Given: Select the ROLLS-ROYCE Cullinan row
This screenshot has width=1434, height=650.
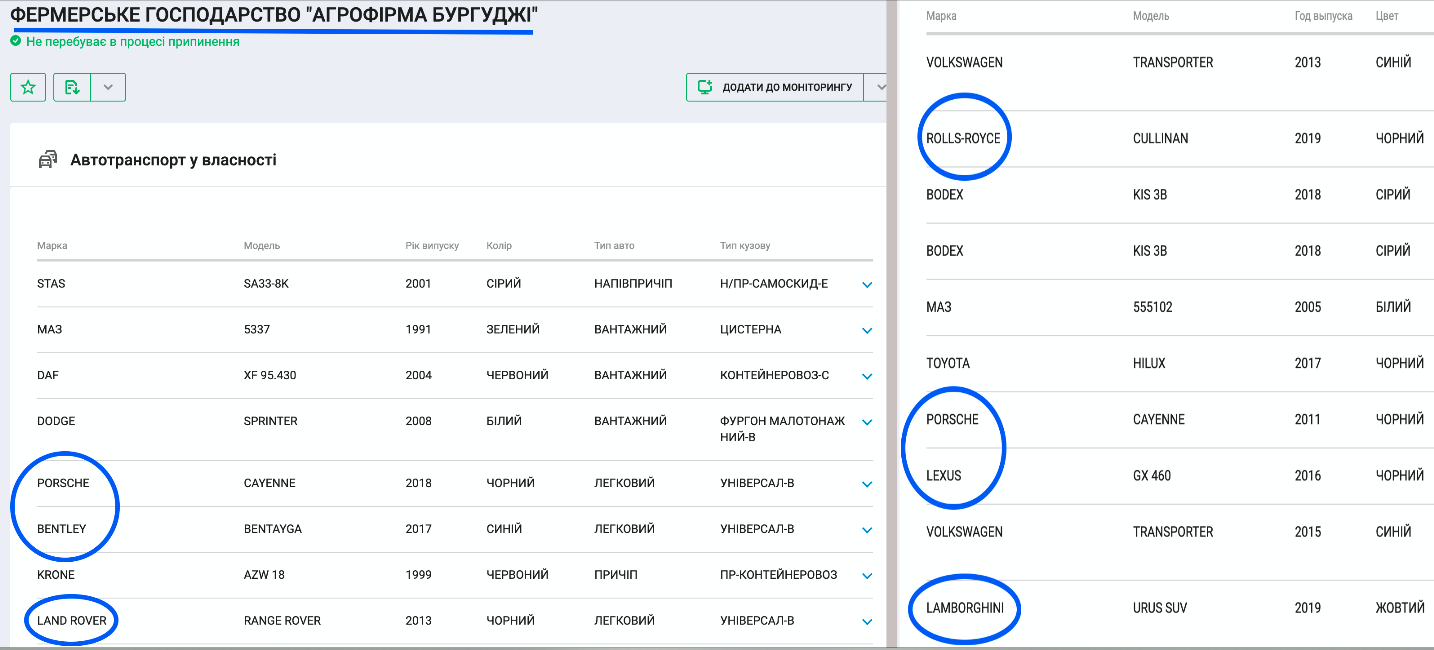Looking at the screenshot, I should point(1160,139).
